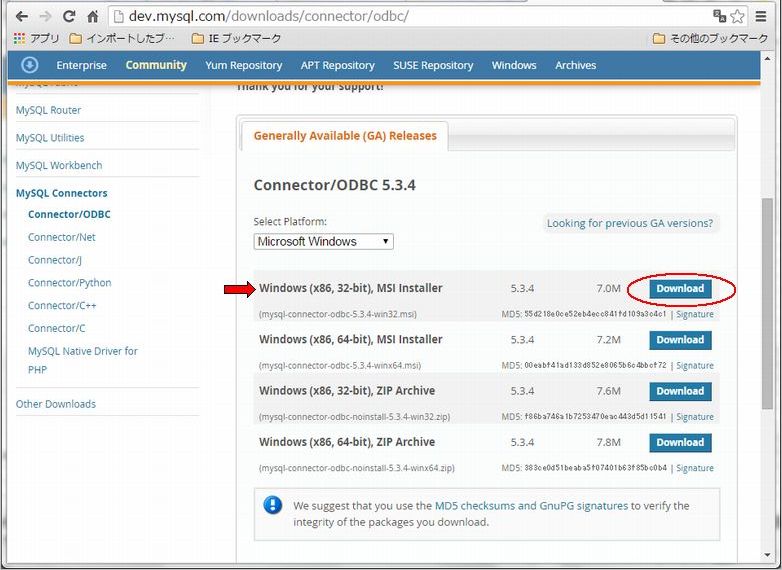The height and width of the screenshot is (570, 782).
Task: Open Looking for previous GA versions link
Action: point(630,223)
